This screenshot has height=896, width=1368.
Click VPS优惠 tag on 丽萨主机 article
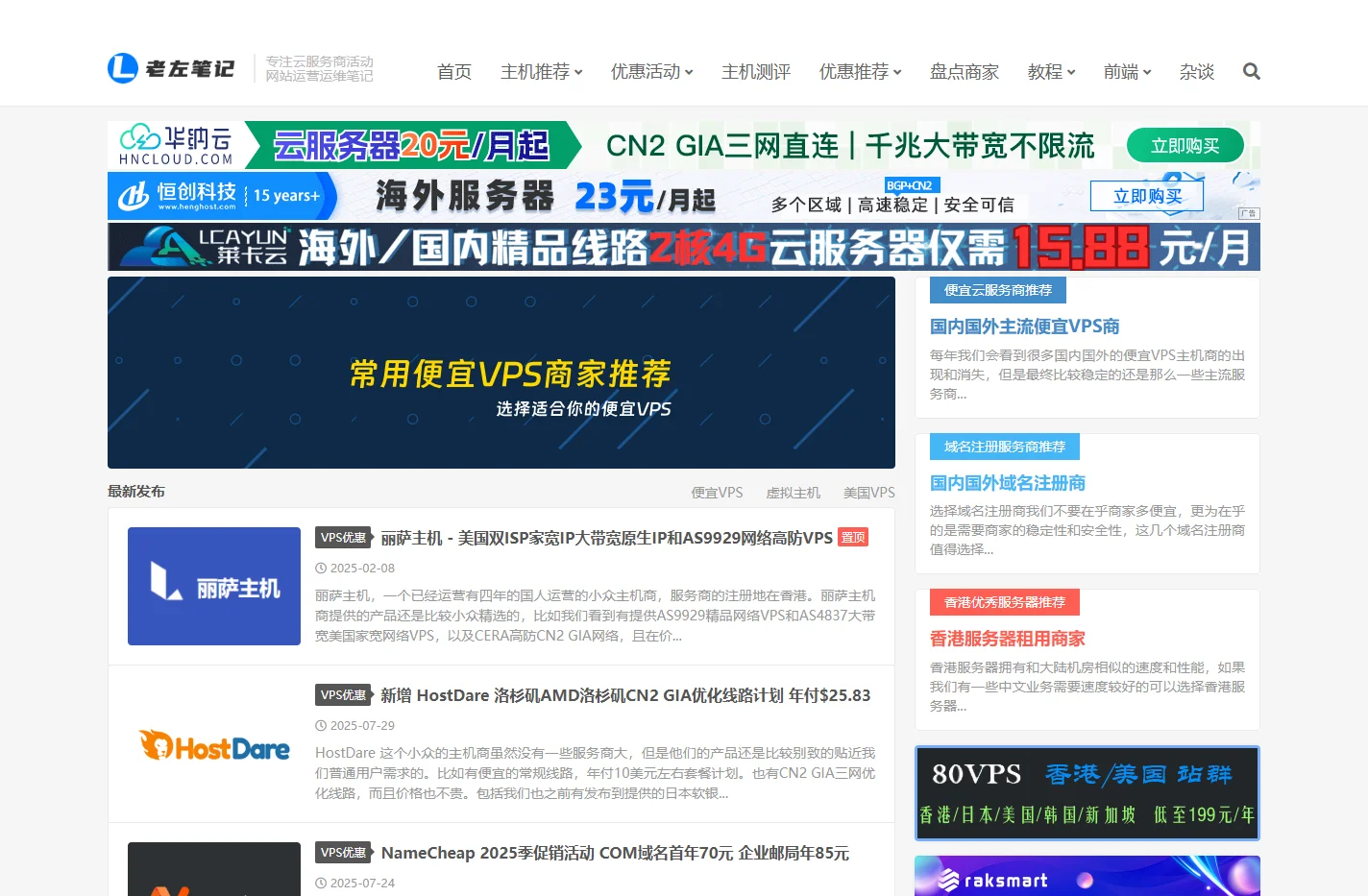[x=343, y=538]
